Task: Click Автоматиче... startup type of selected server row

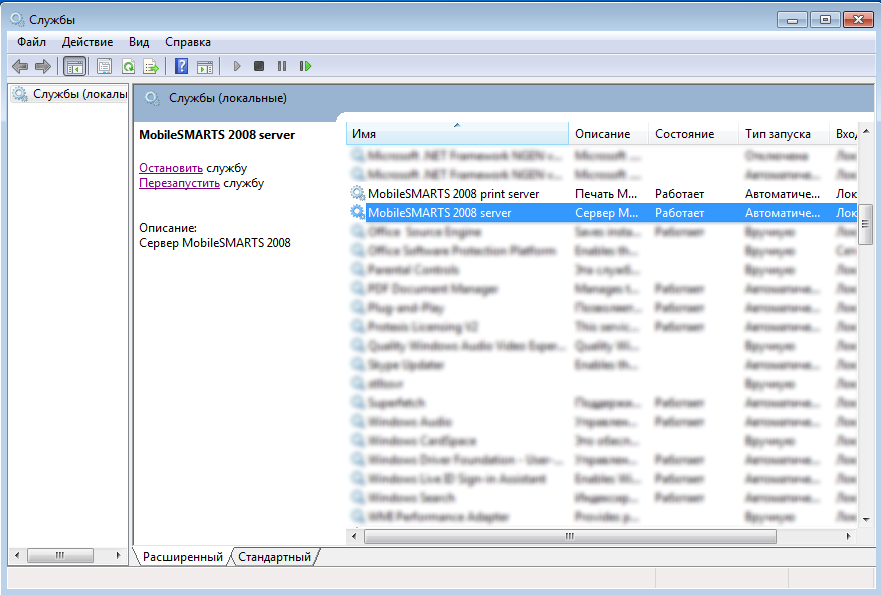Action: [x=782, y=213]
